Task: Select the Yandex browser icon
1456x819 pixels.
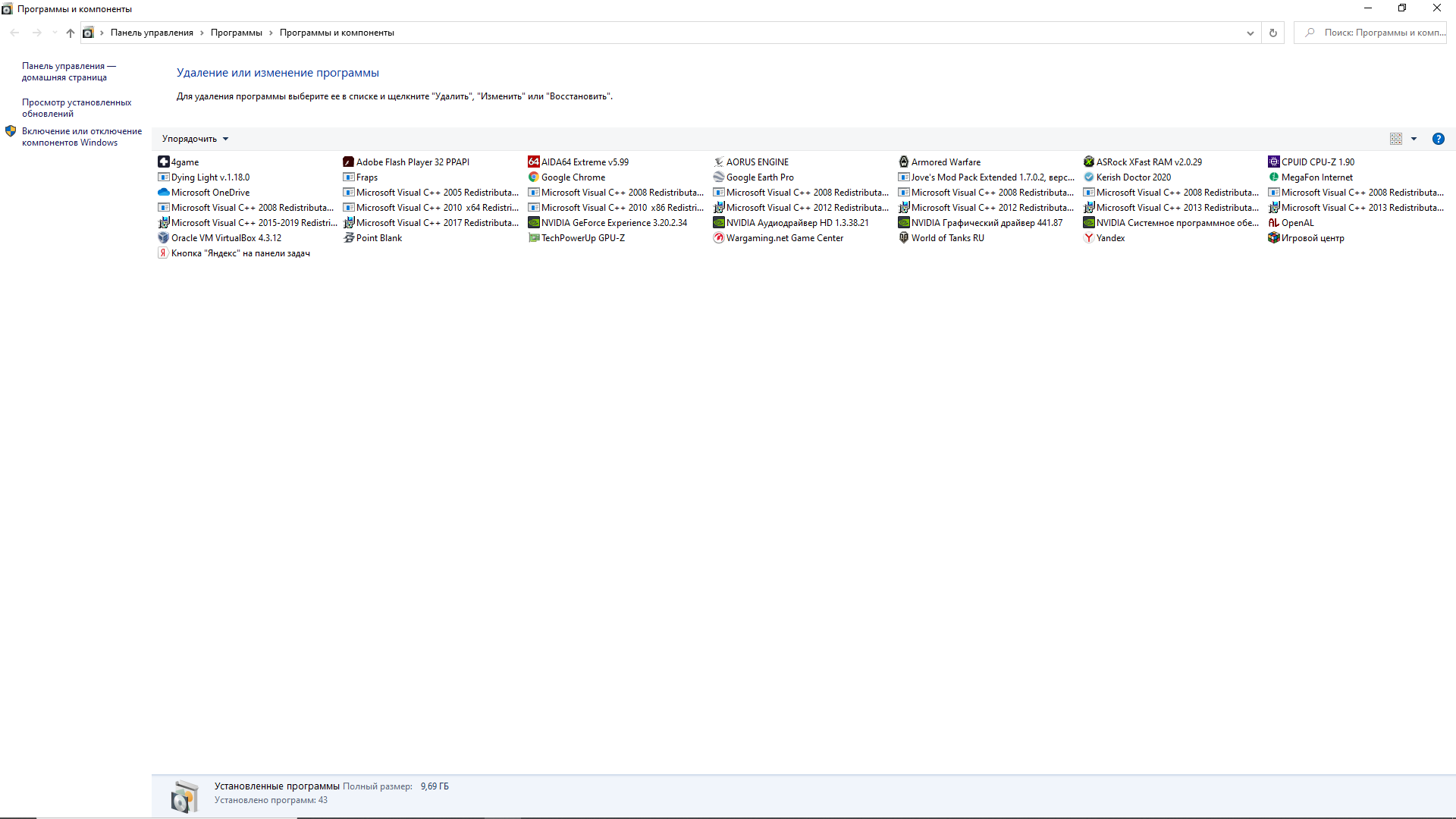Action: 1088,237
